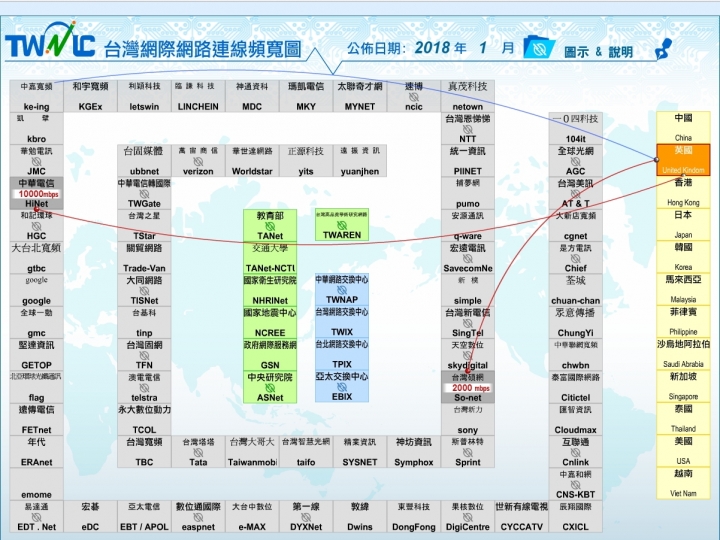
Task: Click the Sprint cell
Action: pos(467,452)
